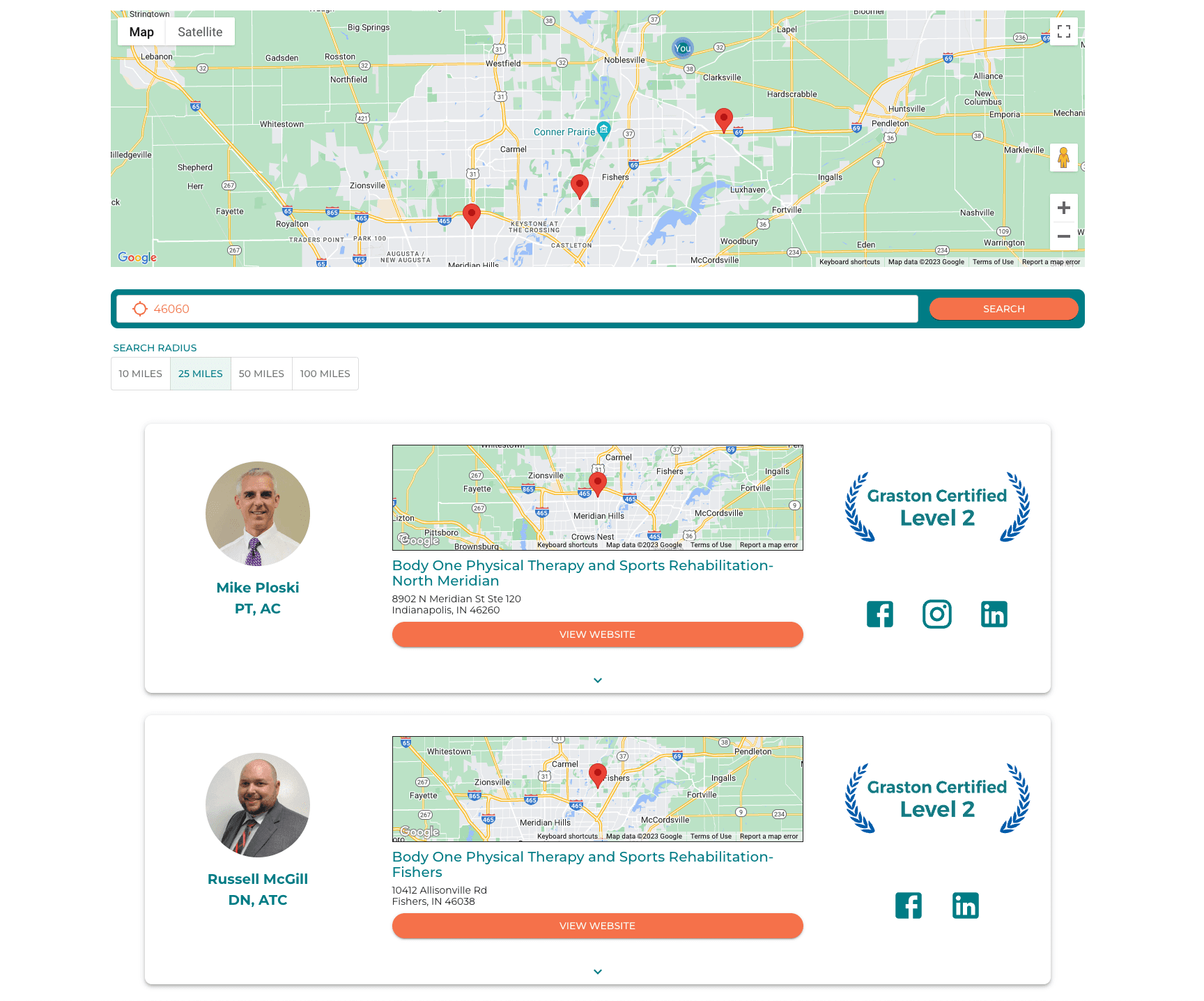The image size is (1204, 1001).
Task: Click address '10412 Allisonville Rd'
Action: [x=440, y=890]
